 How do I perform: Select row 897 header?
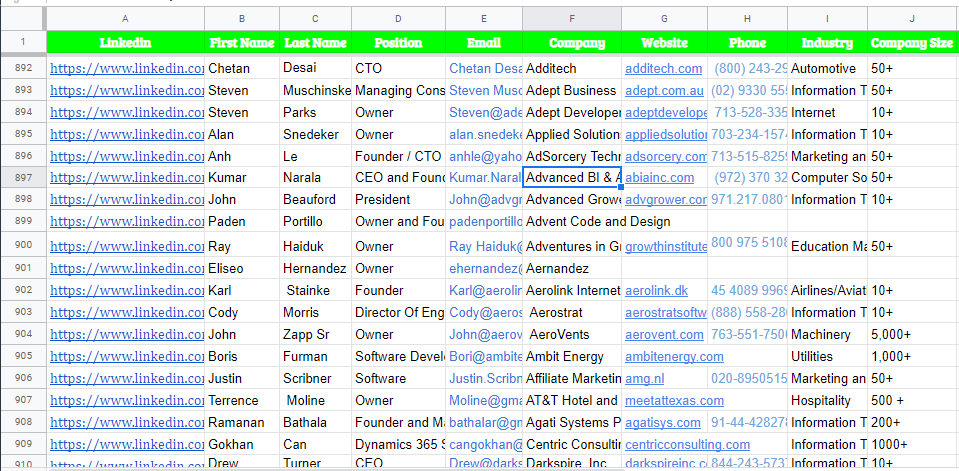(x=23, y=177)
